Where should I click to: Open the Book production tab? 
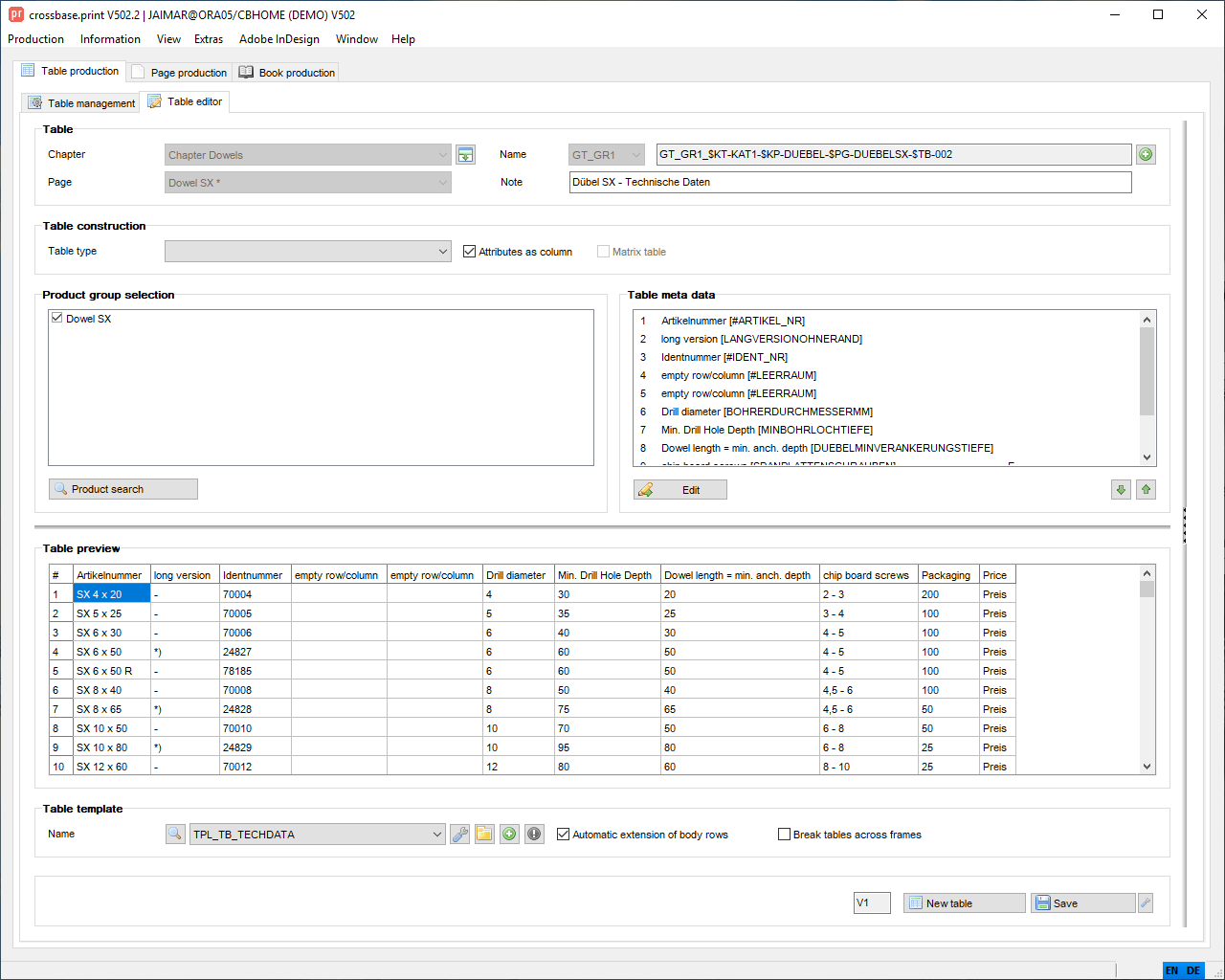(286, 72)
